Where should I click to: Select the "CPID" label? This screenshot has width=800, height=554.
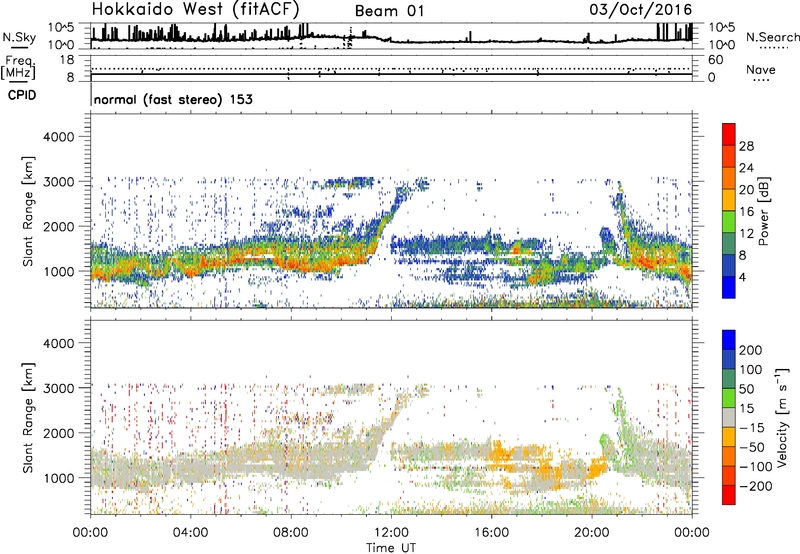click(x=22, y=95)
